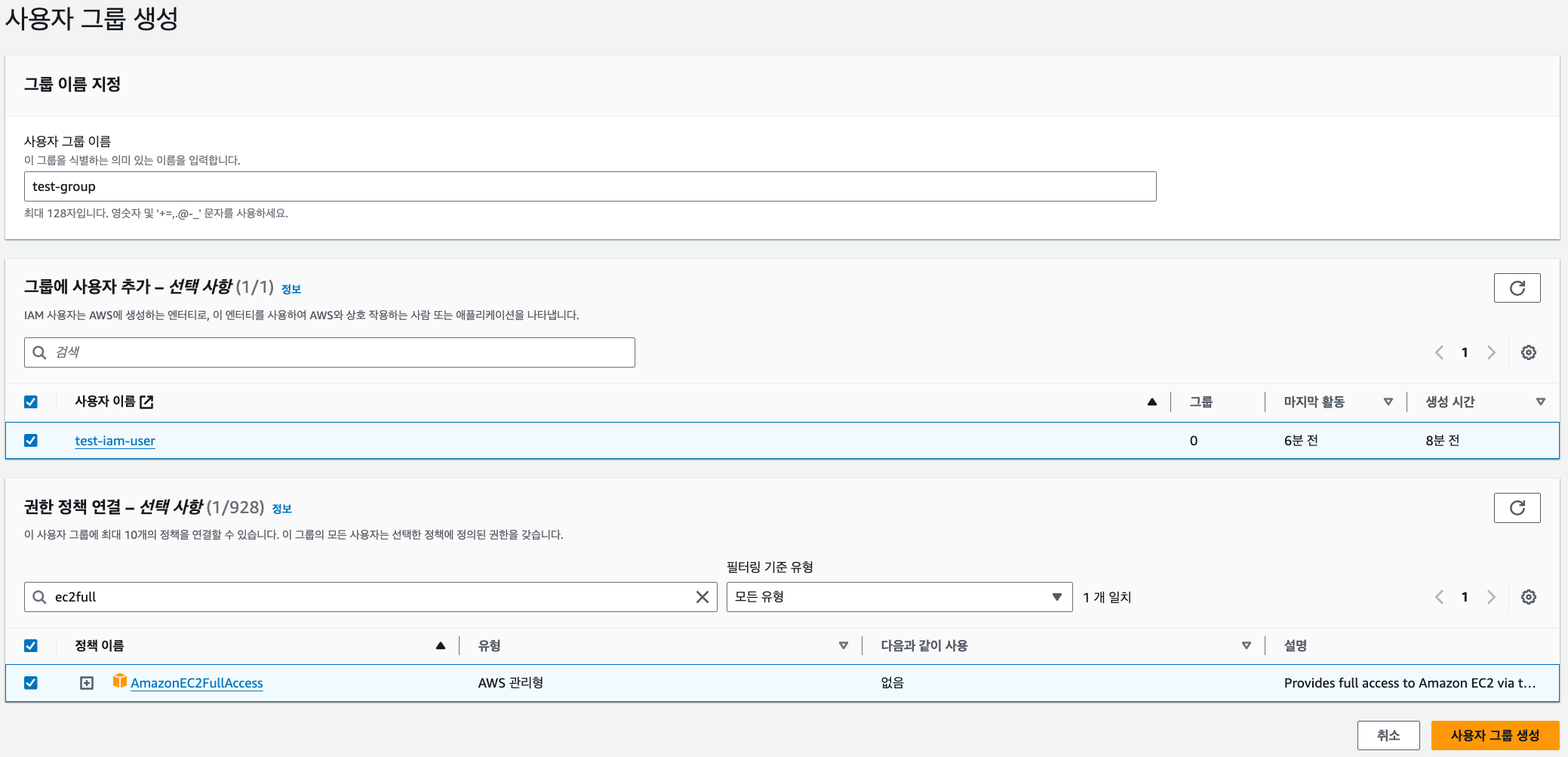Refresh the policy list in the attach policies section

pos(1517,508)
